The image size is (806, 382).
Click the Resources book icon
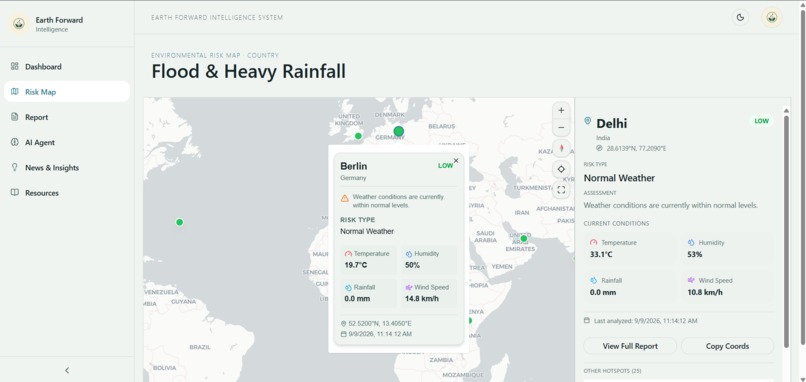14,192
